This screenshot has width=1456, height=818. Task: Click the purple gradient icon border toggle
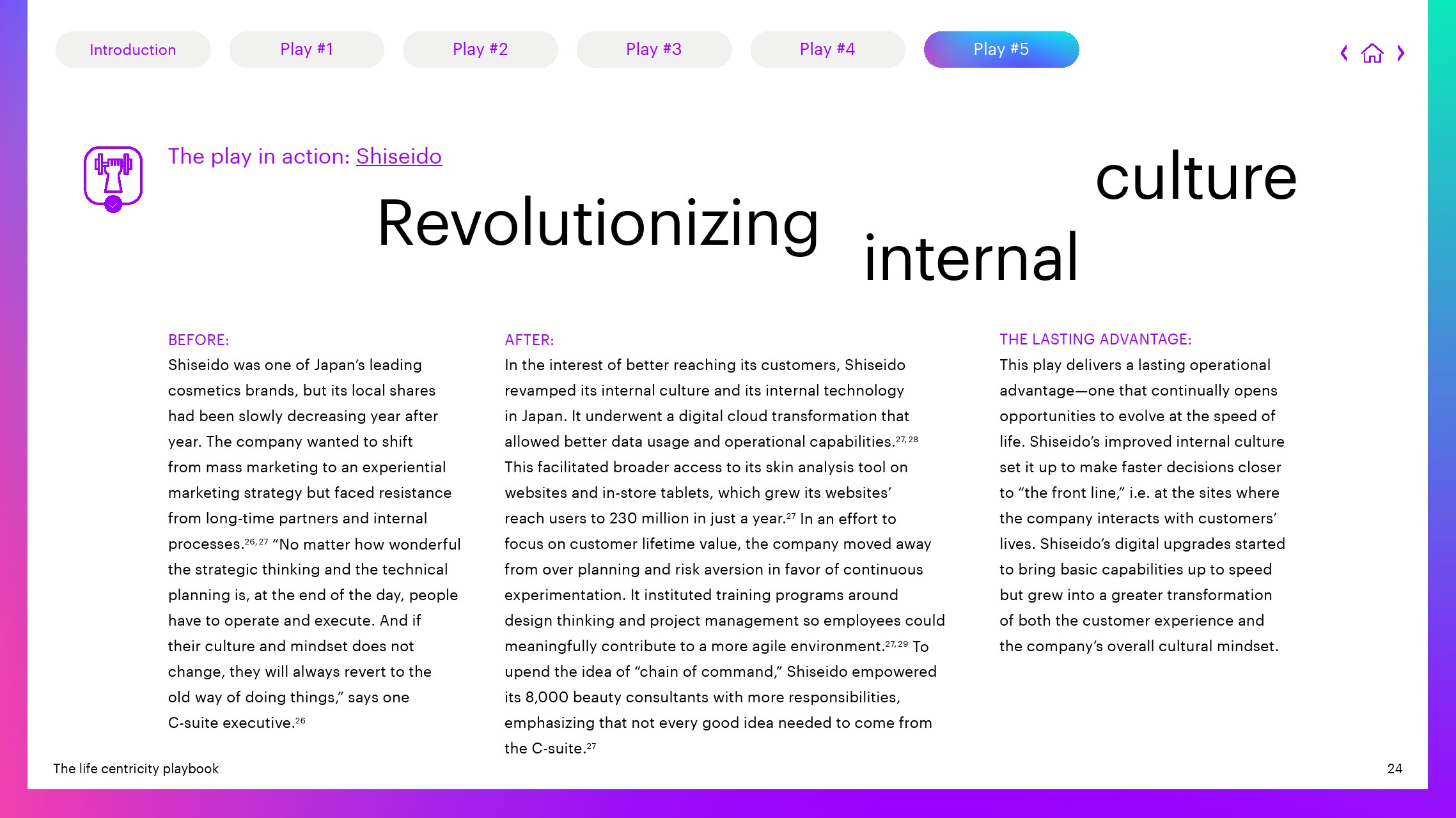pyautogui.click(x=112, y=205)
